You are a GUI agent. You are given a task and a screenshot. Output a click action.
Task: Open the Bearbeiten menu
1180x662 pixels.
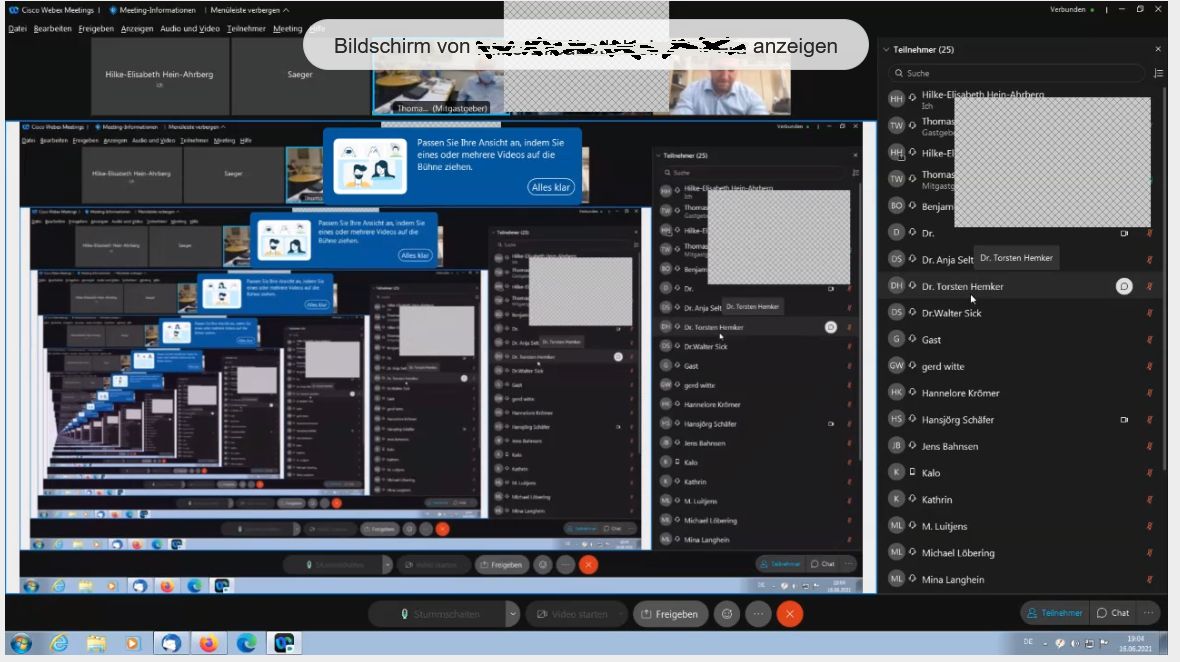(x=52, y=29)
